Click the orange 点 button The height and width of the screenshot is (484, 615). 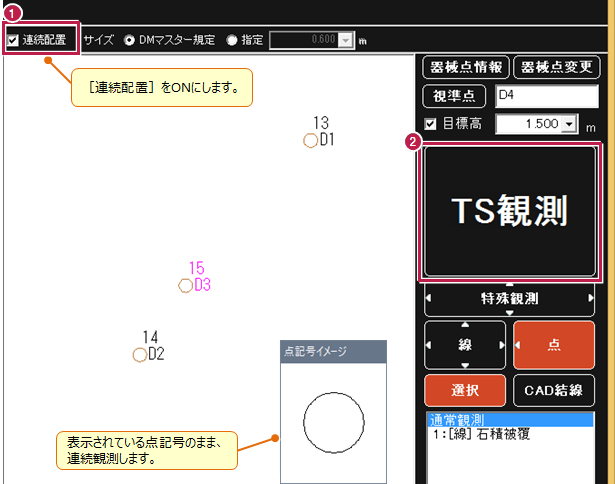point(554,345)
